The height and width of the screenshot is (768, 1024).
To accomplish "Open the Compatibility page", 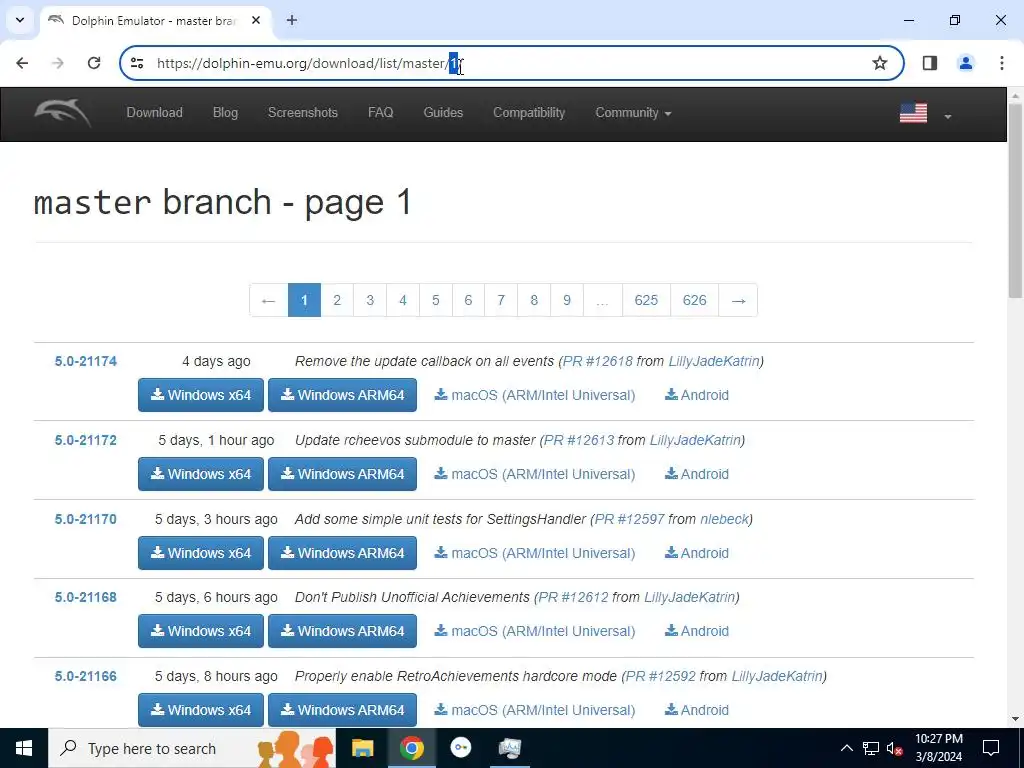I will [529, 112].
